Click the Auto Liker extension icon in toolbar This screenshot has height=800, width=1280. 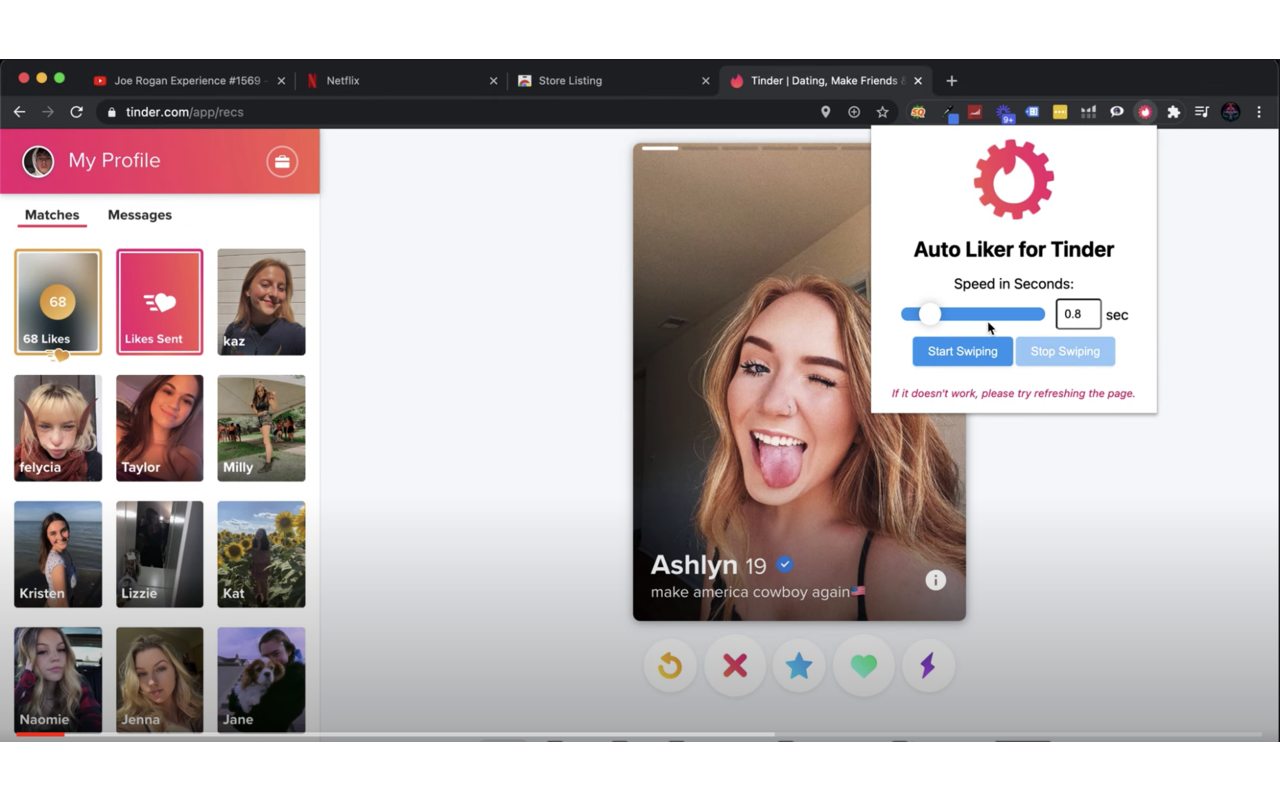[1145, 112]
